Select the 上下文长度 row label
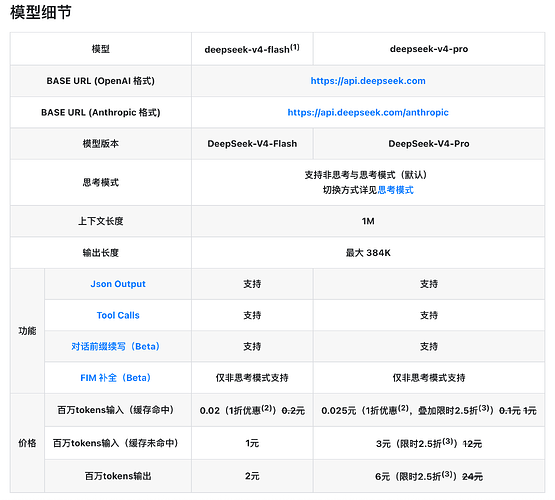The image size is (555, 500). 101,221
